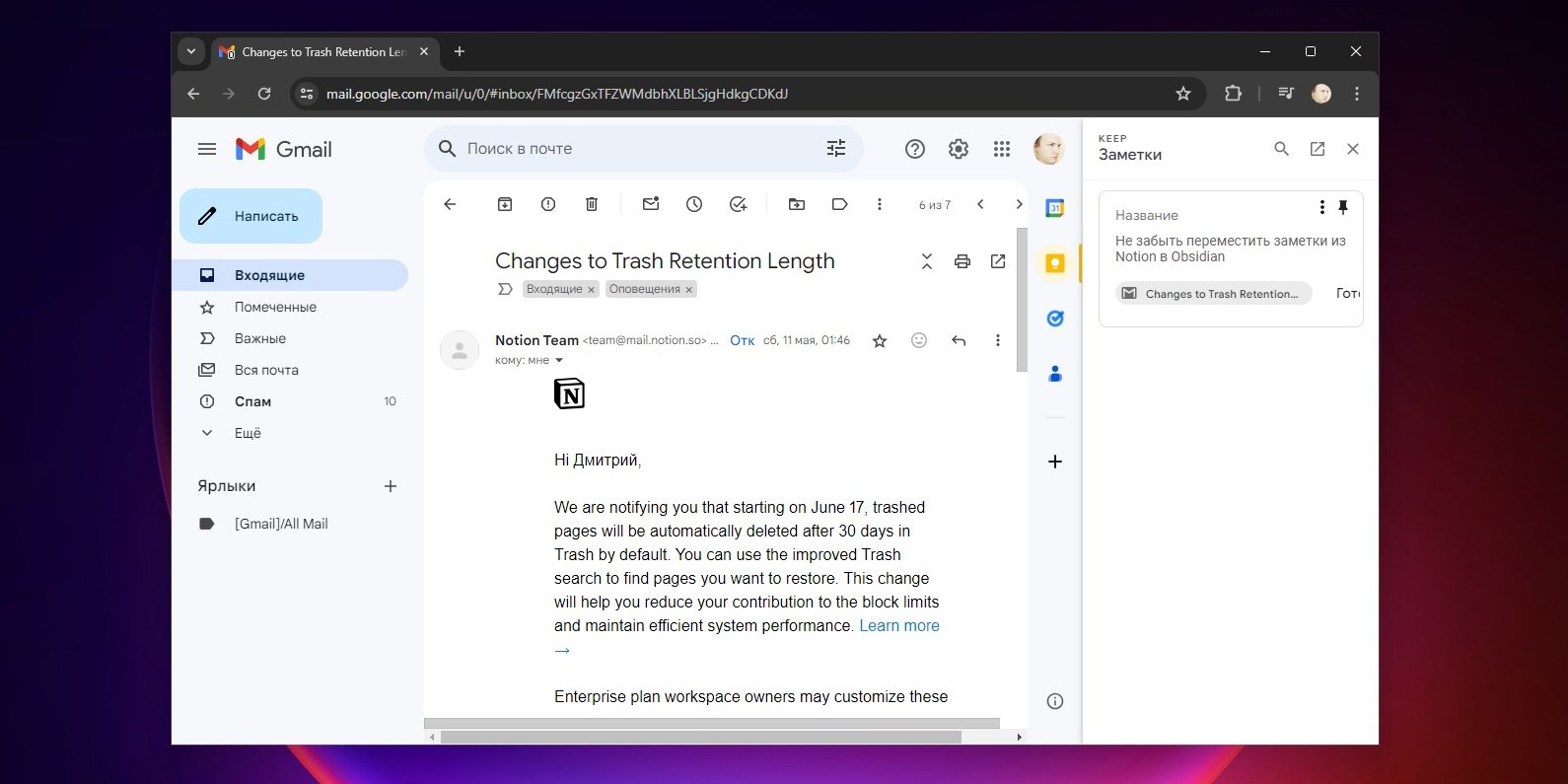Create new label with plus icon
The image size is (1568, 784).
391,486
